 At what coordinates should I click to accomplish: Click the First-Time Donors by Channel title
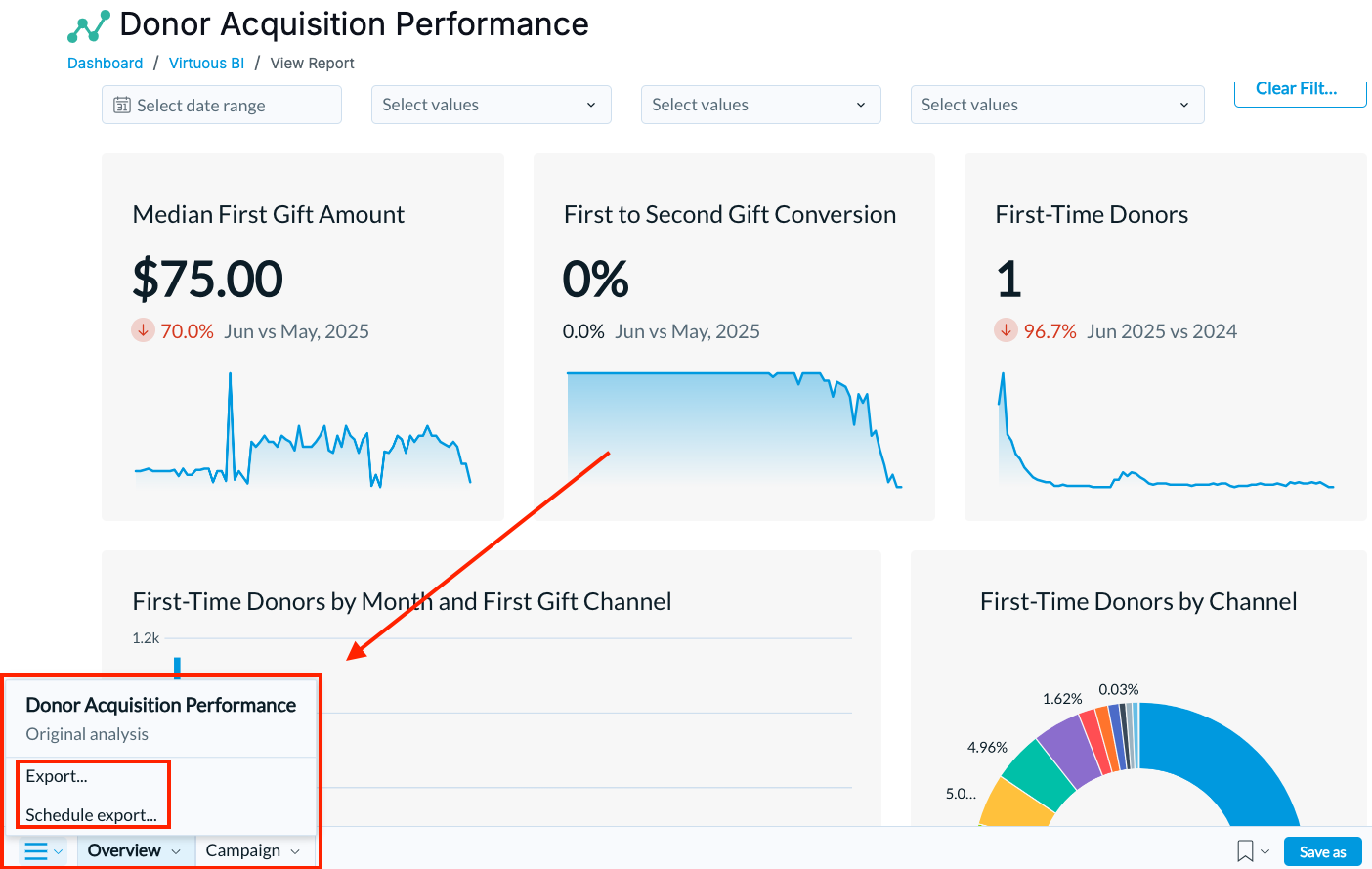coord(1138,601)
